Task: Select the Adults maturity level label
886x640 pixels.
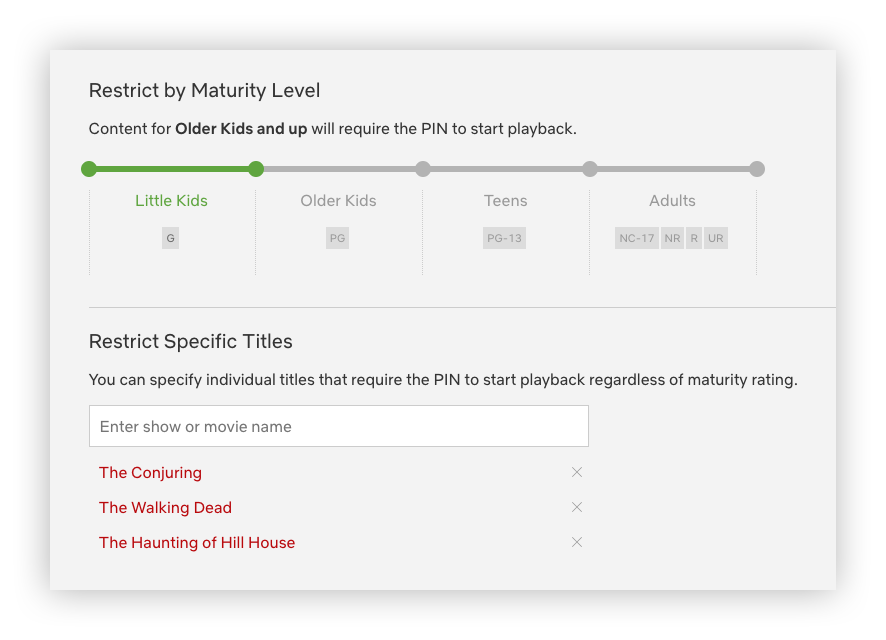Action: point(672,201)
